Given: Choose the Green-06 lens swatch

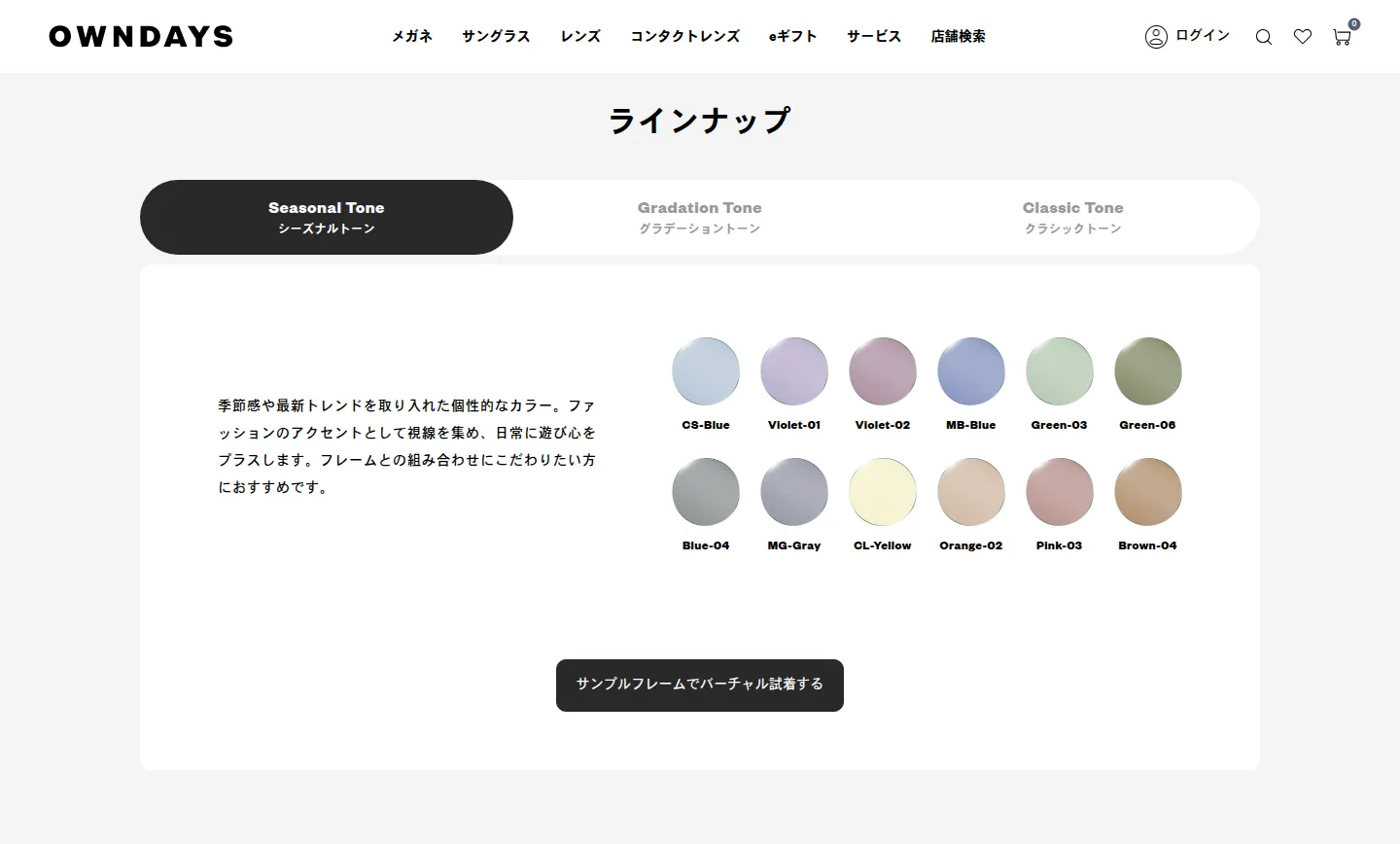Looking at the screenshot, I should pyautogui.click(x=1147, y=371).
